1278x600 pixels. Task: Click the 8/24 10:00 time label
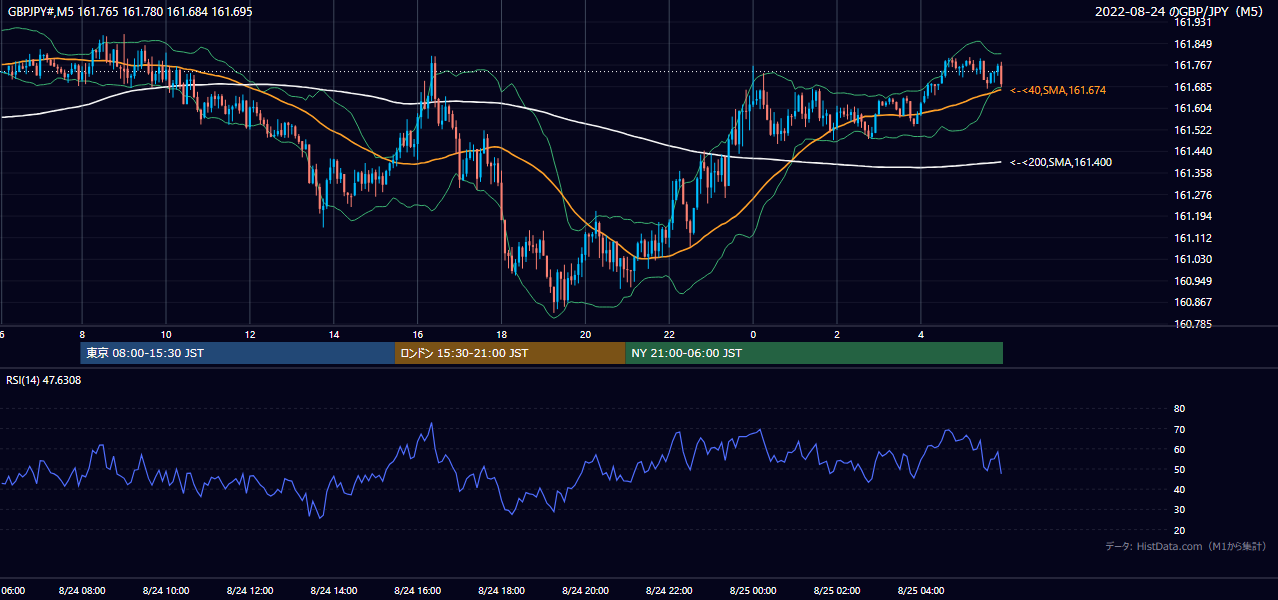(x=166, y=590)
